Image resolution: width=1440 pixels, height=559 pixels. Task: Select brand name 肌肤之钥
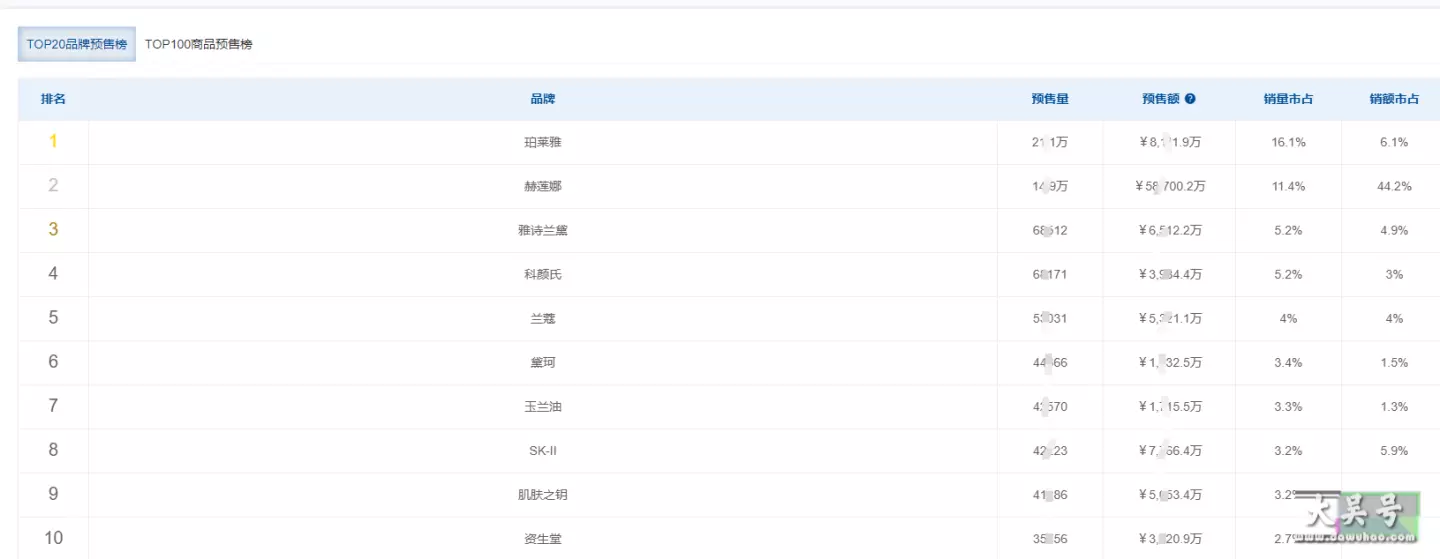(543, 495)
